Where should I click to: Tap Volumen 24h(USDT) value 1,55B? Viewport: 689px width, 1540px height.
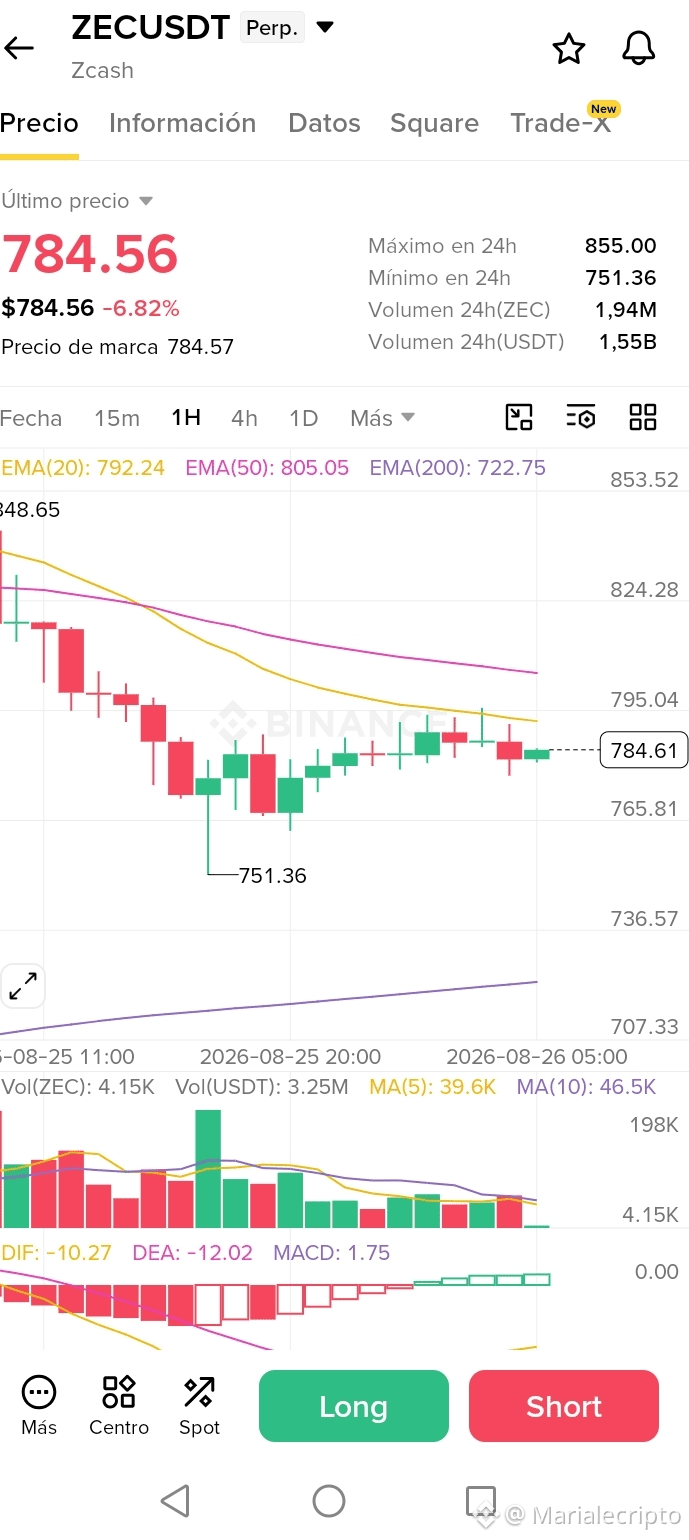[628, 342]
